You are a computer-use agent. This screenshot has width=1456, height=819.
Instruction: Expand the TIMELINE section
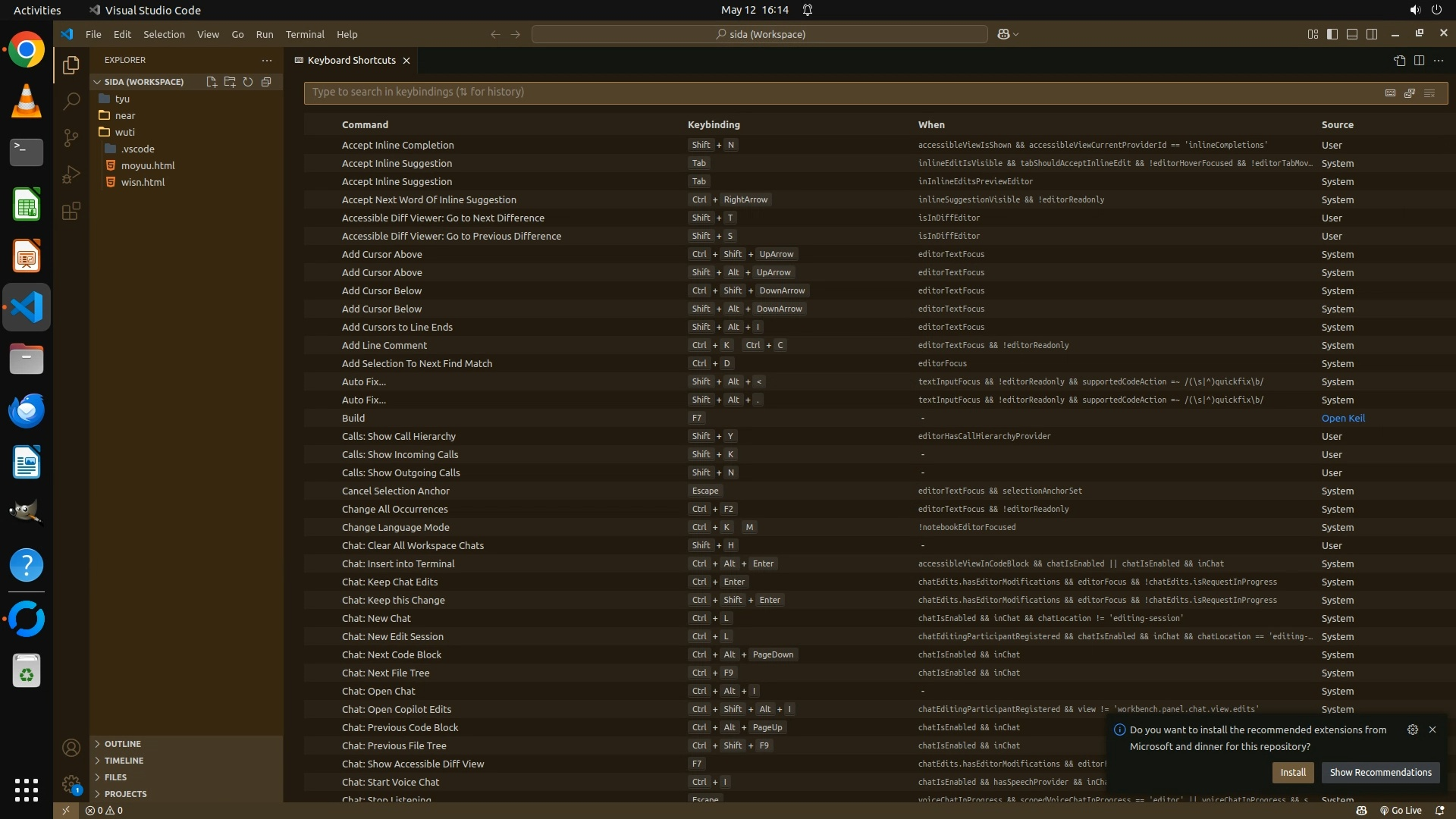click(x=124, y=761)
